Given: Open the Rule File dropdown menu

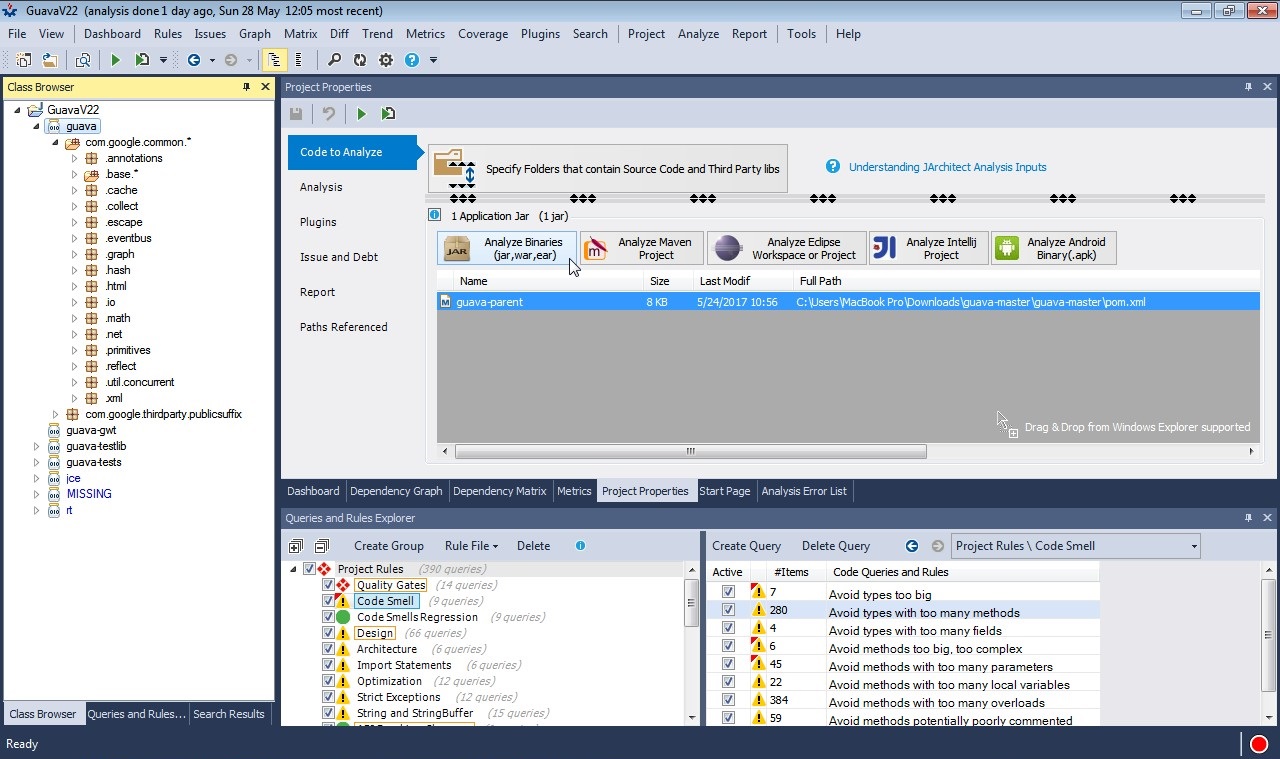Looking at the screenshot, I should 471,546.
